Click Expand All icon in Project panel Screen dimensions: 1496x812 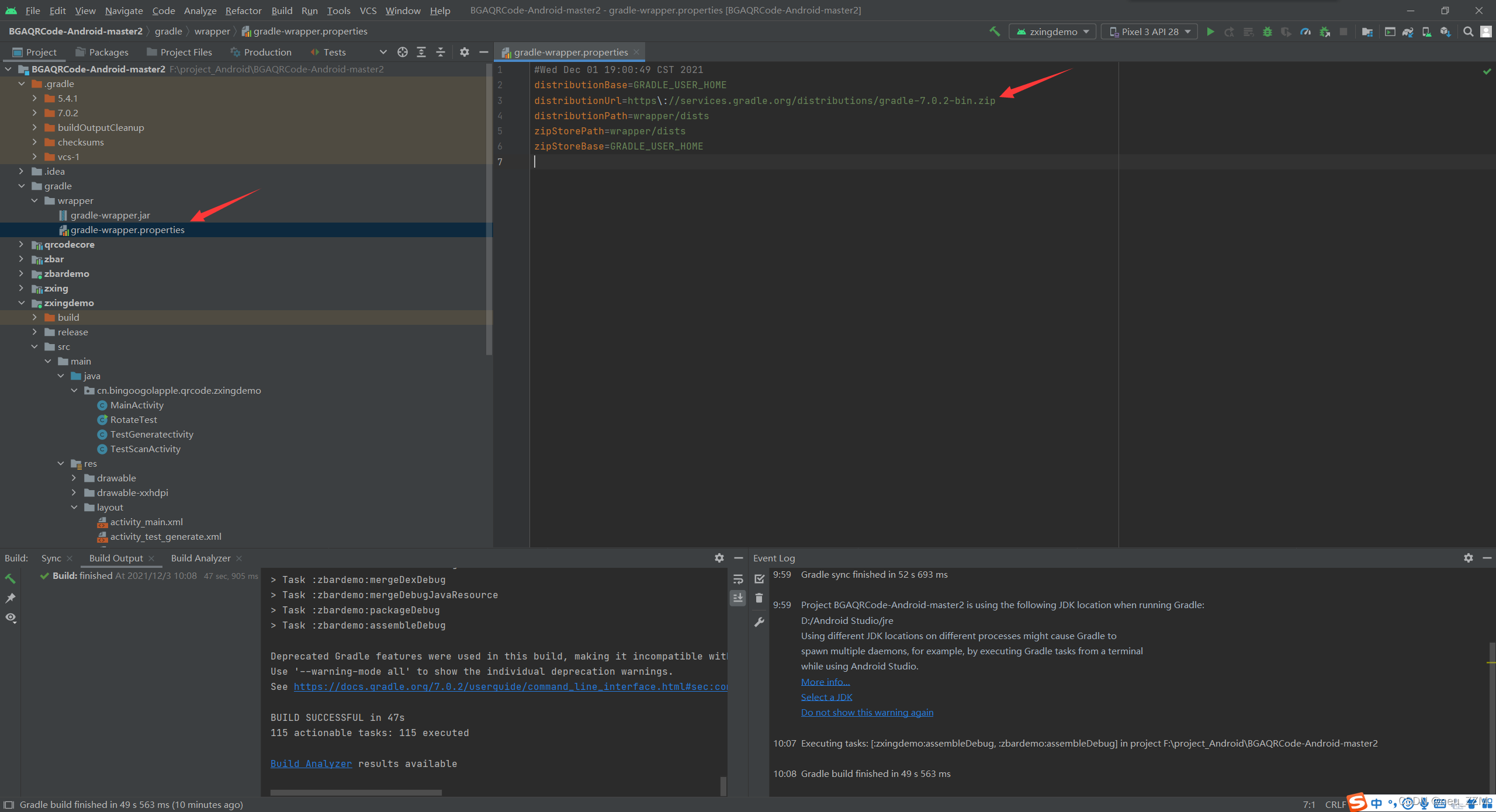[421, 52]
